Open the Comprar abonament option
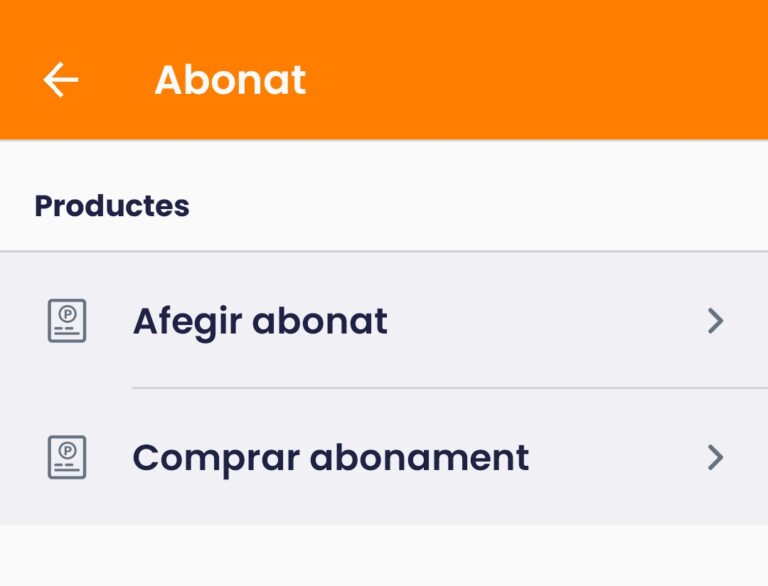The image size is (768, 586). (x=384, y=457)
